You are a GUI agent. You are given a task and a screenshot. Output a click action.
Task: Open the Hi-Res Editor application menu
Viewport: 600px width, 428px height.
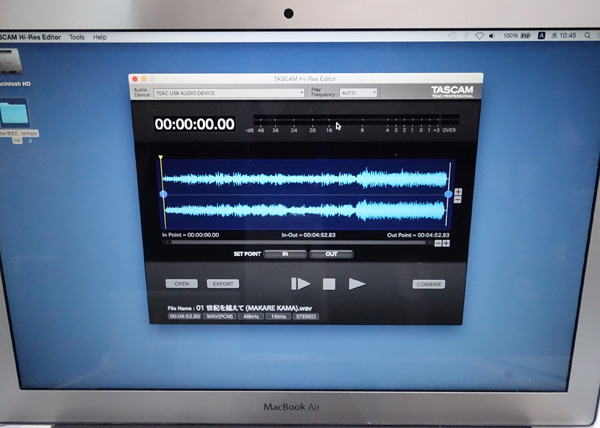coord(30,37)
